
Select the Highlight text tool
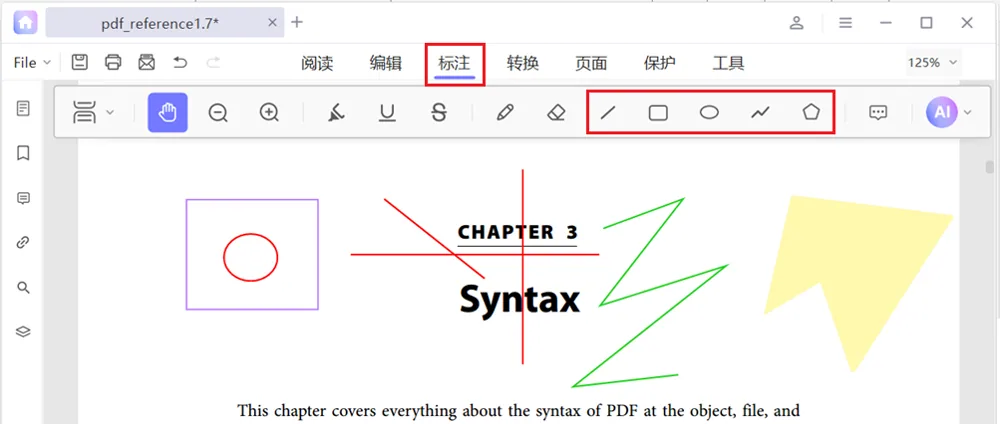pos(335,113)
